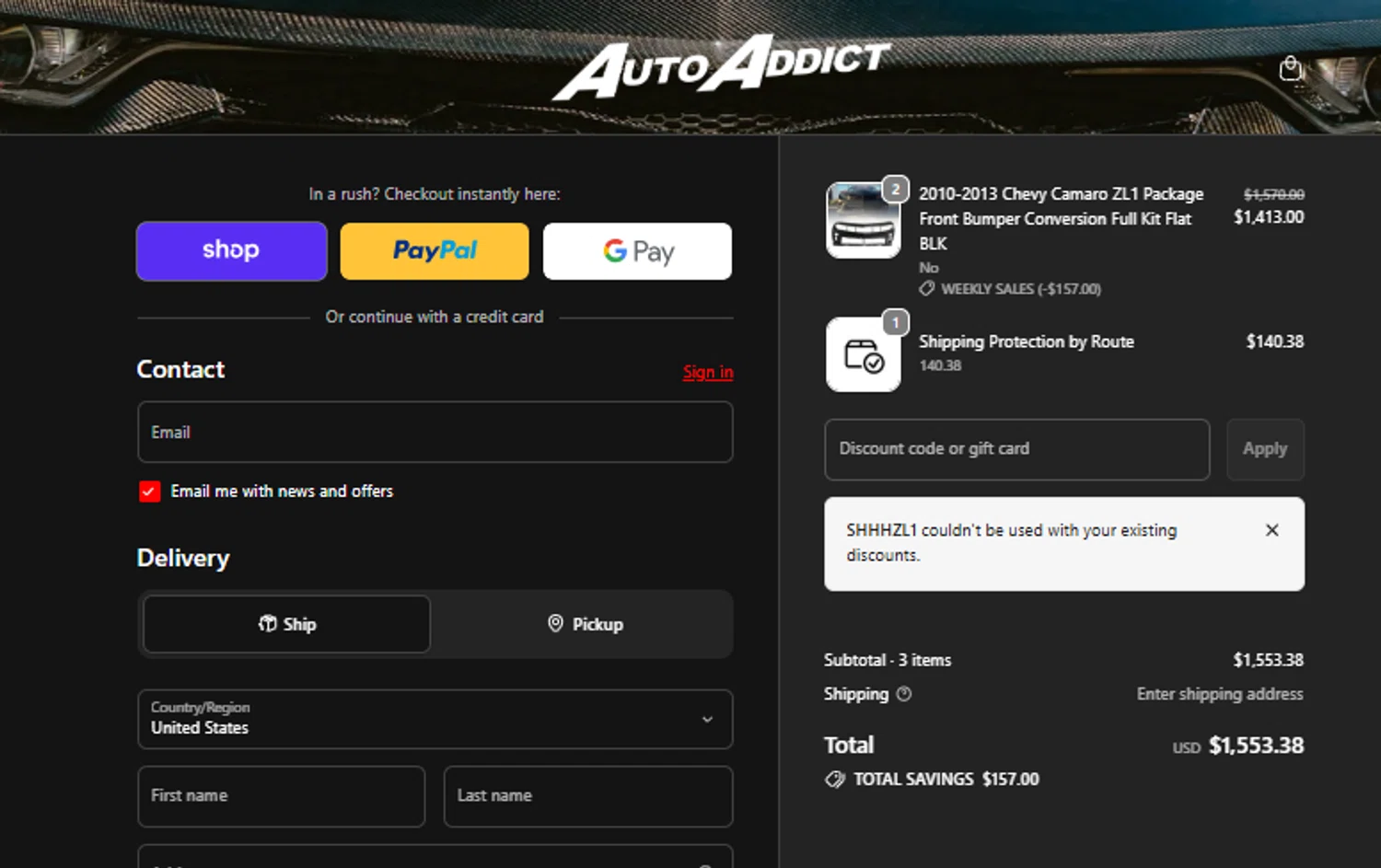The image size is (1381, 868).
Task: Click the quantity badge 2 on Camaro item
Action: tap(895, 189)
